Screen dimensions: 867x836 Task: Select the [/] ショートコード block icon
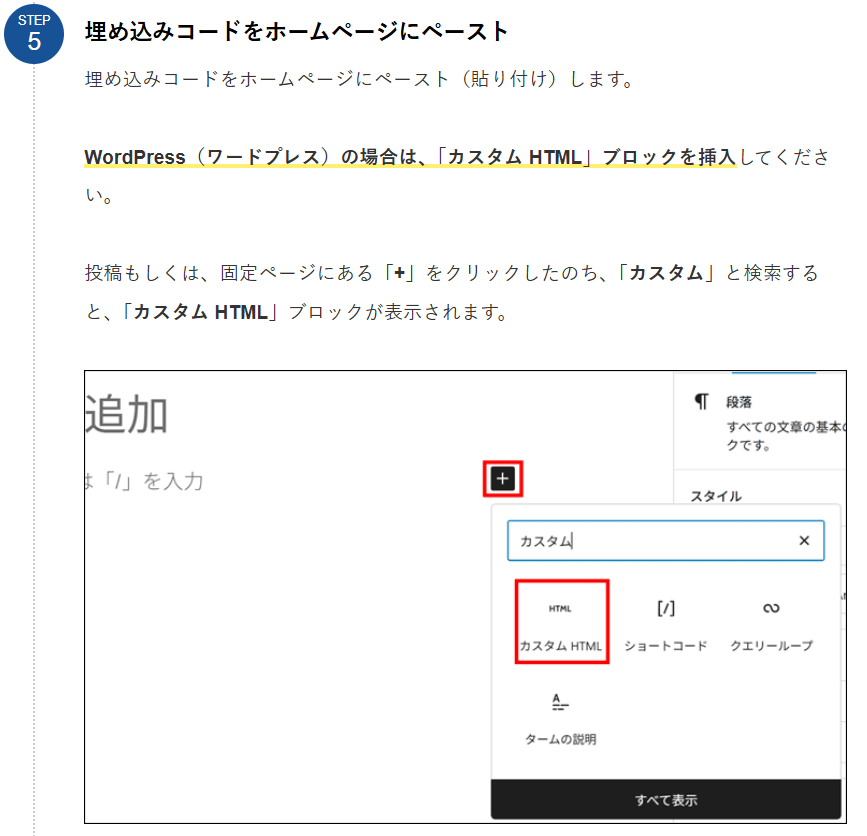click(x=666, y=607)
